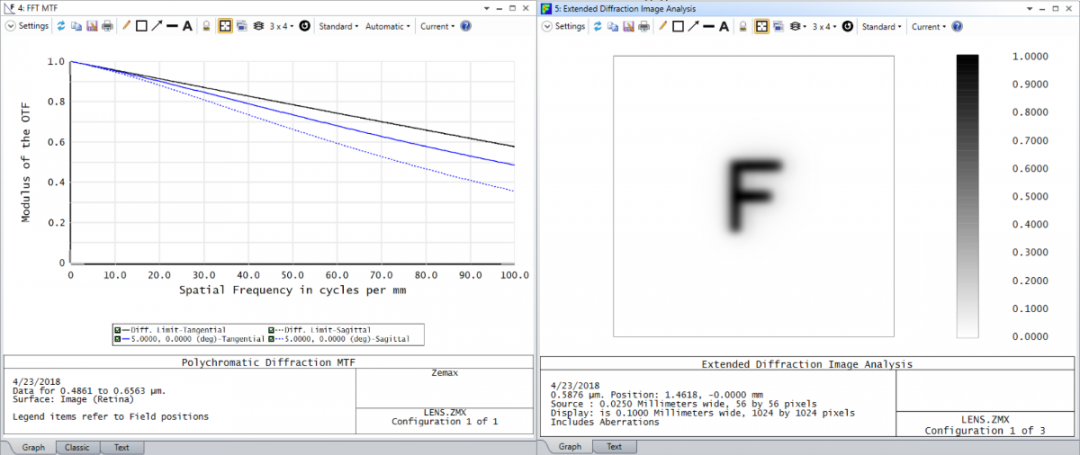Expand the 3 x 4 layout dropdown in FFT MTF
The width and height of the screenshot is (1080, 455).
281,26
